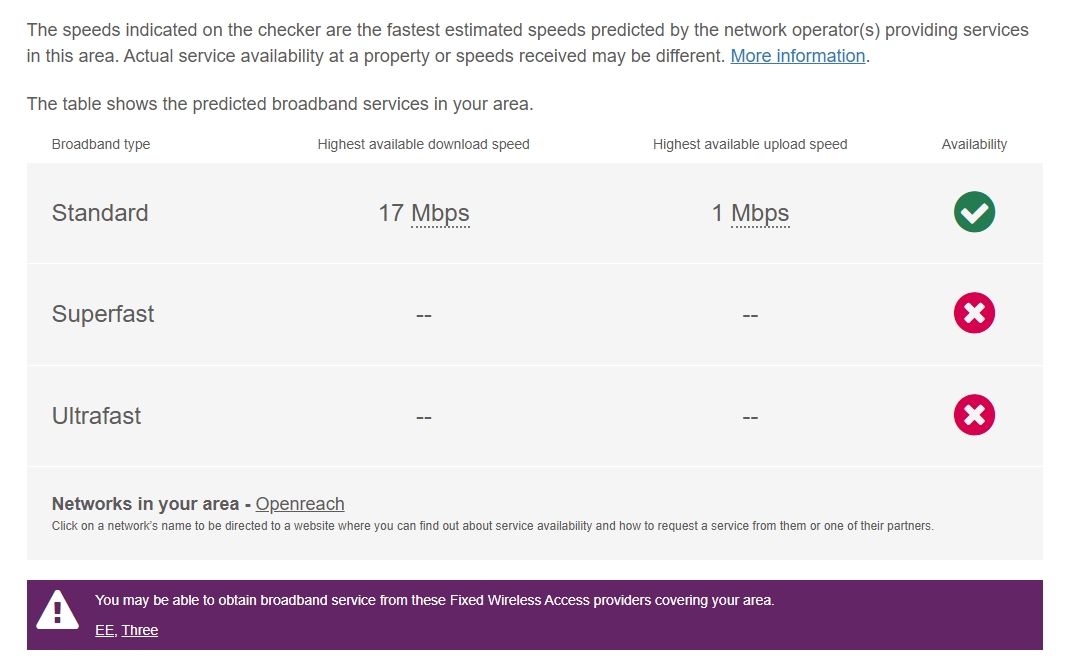Click the Ultrafast upload speed dashes
The image size is (1066, 664).
click(750, 416)
